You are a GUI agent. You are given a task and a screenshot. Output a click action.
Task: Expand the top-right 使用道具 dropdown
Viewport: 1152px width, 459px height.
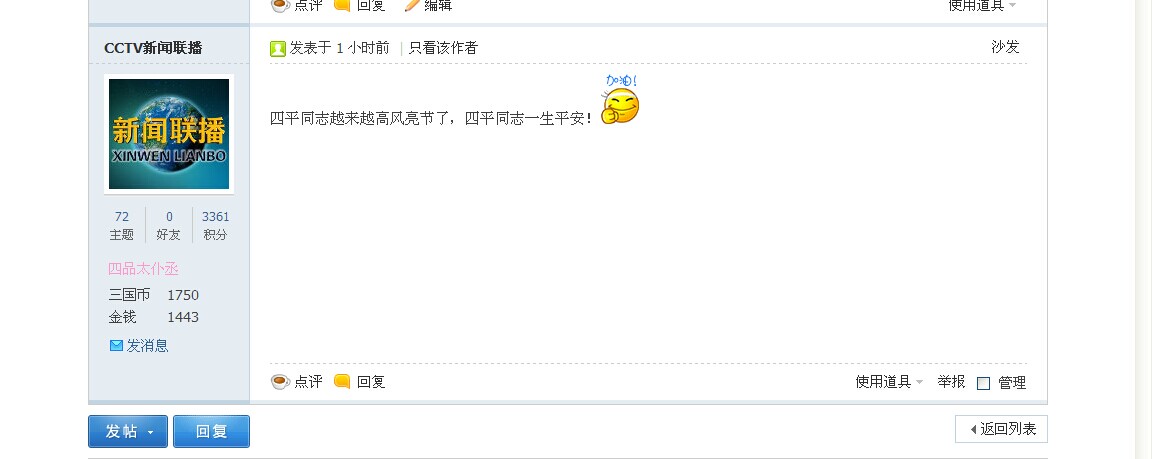(x=982, y=5)
